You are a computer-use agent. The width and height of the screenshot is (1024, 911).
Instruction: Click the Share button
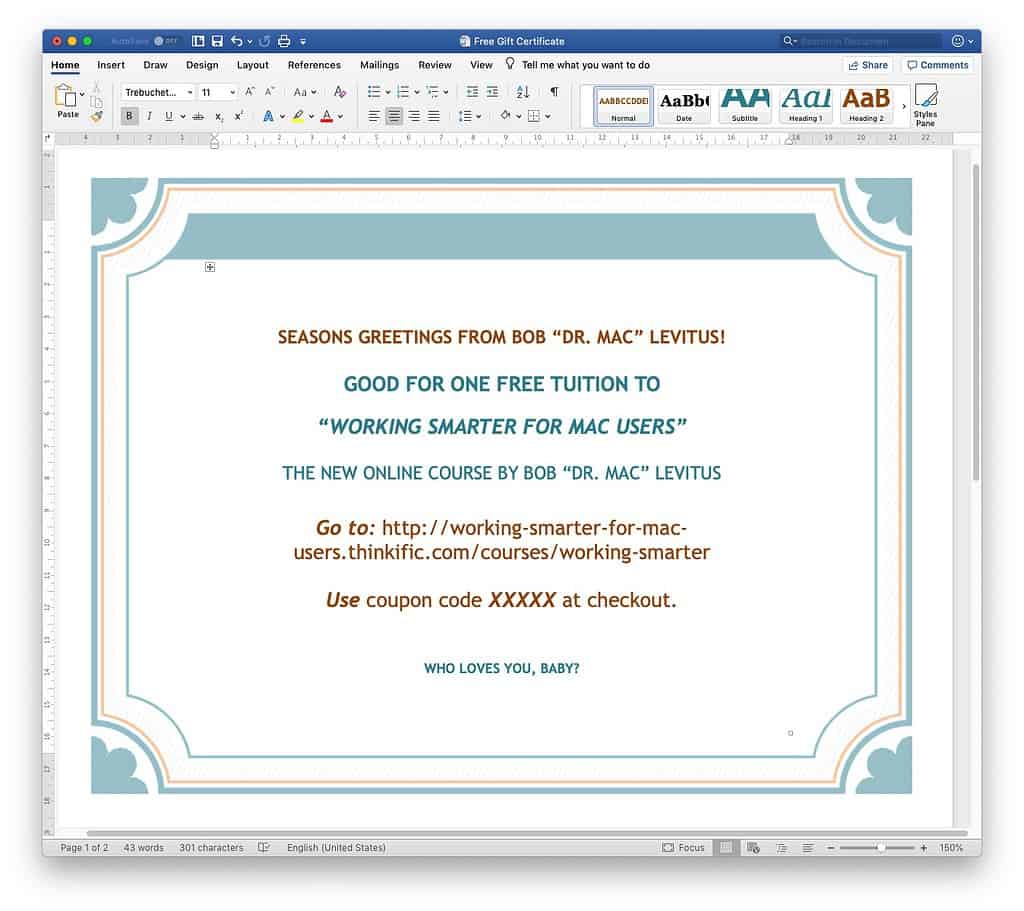click(867, 65)
